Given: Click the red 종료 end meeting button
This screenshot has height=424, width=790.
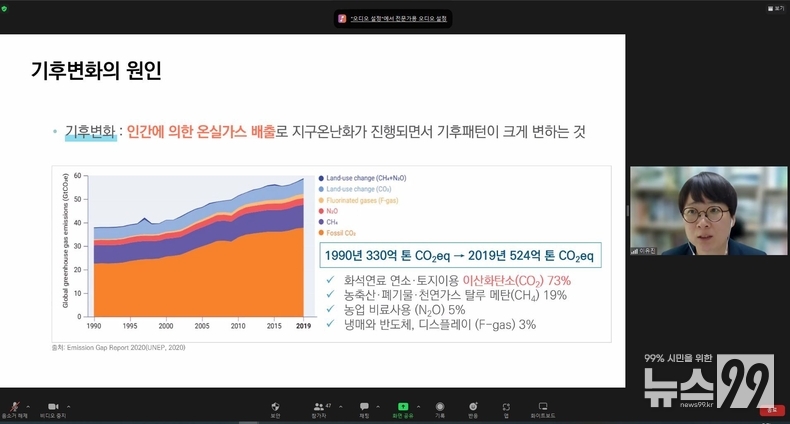Looking at the screenshot, I should [772, 410].
